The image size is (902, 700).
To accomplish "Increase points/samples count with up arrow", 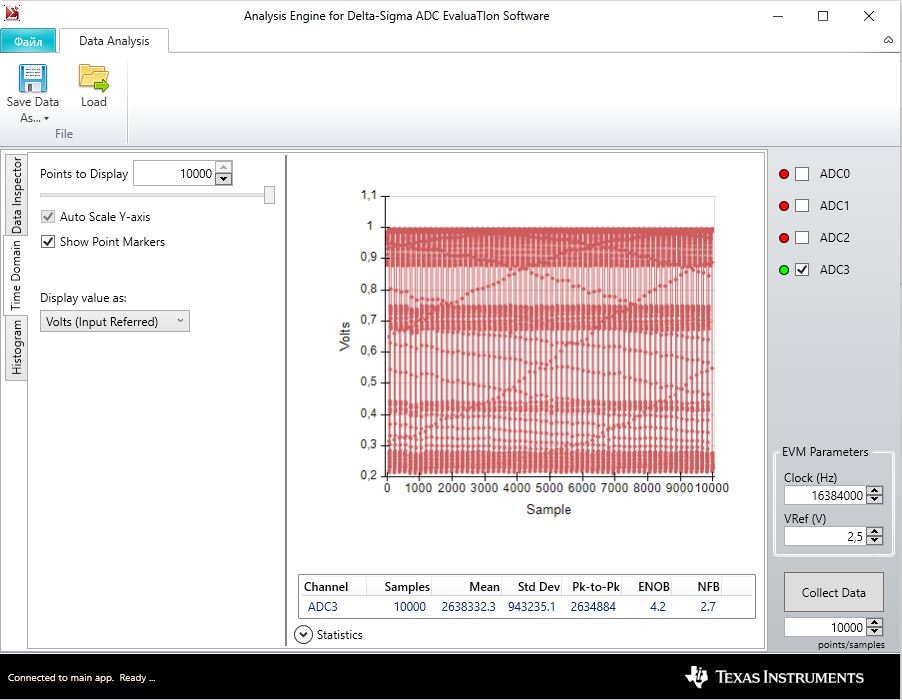I will 875,623.
